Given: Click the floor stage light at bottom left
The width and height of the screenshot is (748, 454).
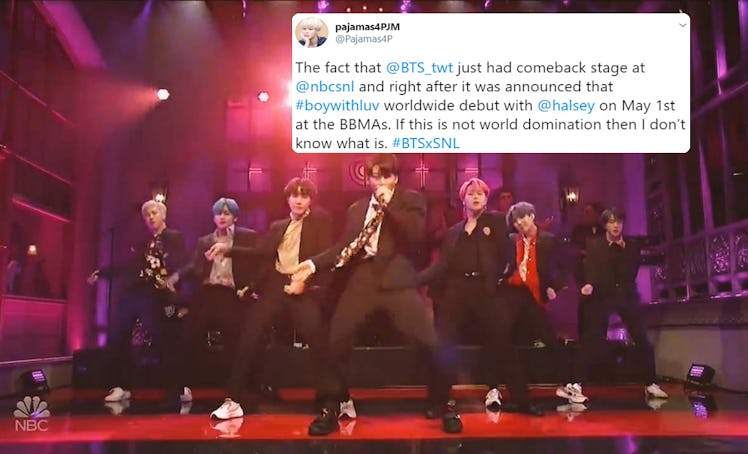Looking at the screenshot, I should [36, 380].
